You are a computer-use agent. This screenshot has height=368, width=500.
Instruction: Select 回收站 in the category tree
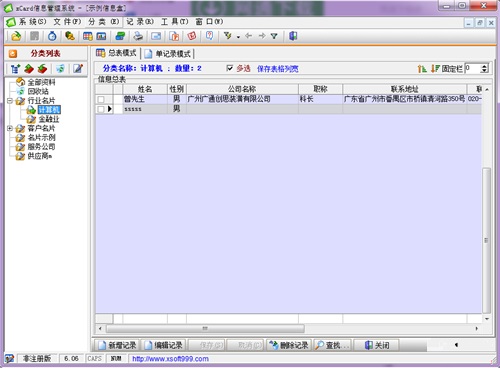click(x=38, y=91)
